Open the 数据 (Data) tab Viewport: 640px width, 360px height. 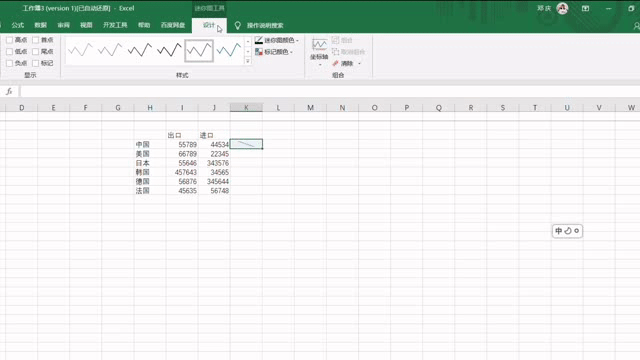pos(40,25)
